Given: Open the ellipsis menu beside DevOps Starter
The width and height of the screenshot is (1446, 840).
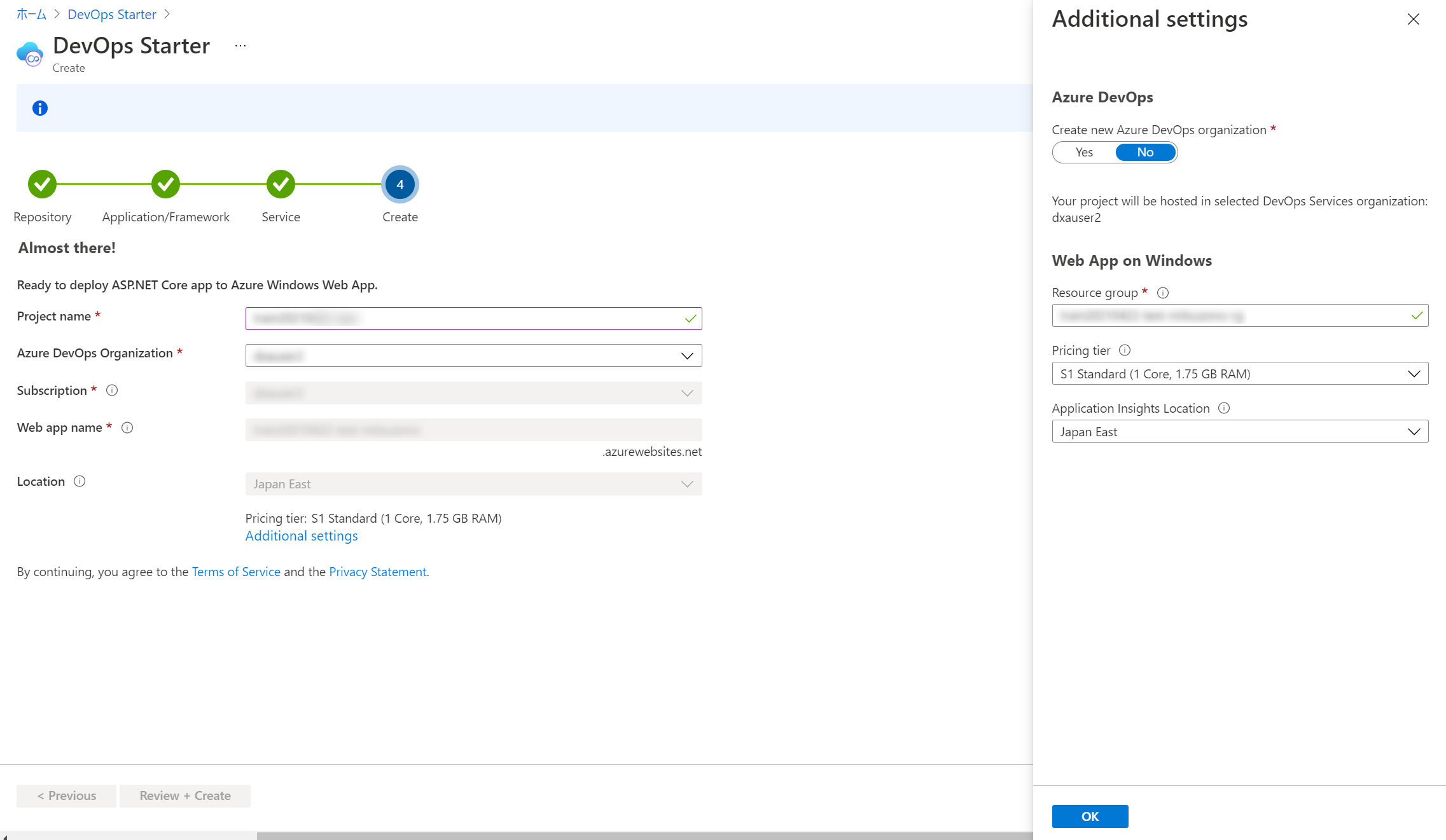Looking at the screenshot, I should 240,46.
